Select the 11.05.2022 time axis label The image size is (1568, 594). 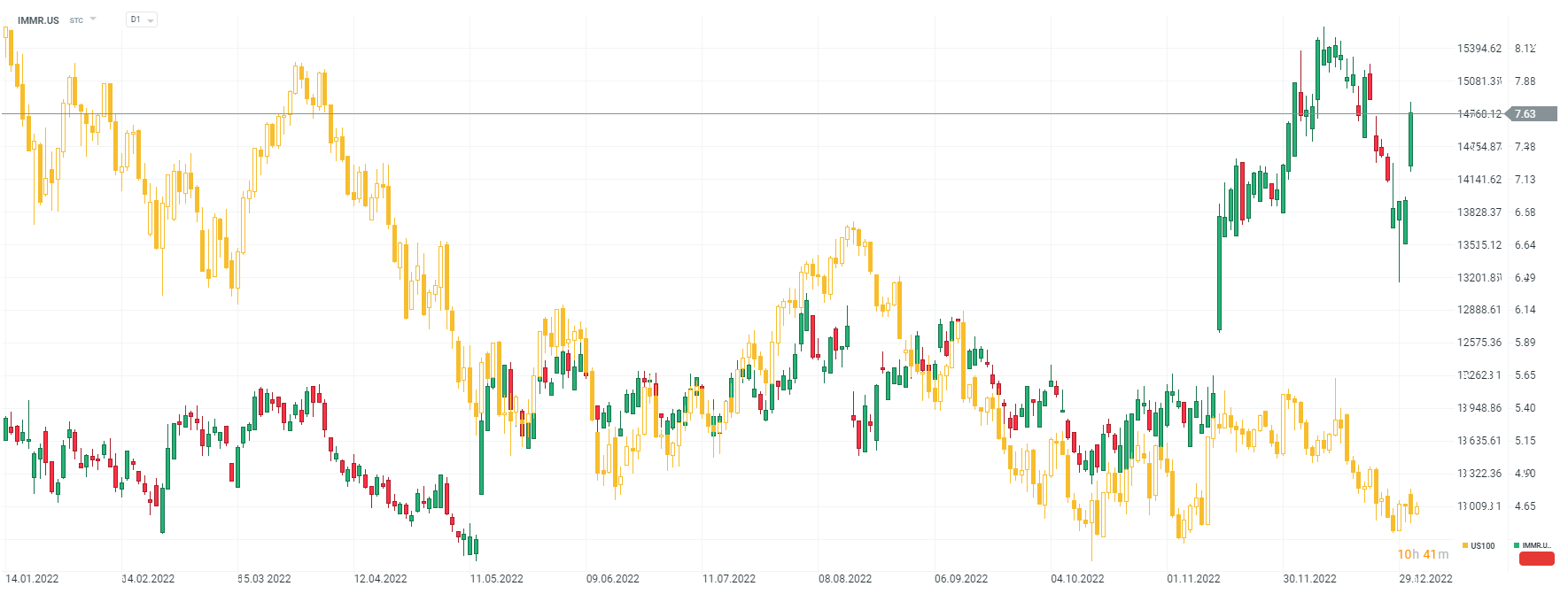coord(496,579)
